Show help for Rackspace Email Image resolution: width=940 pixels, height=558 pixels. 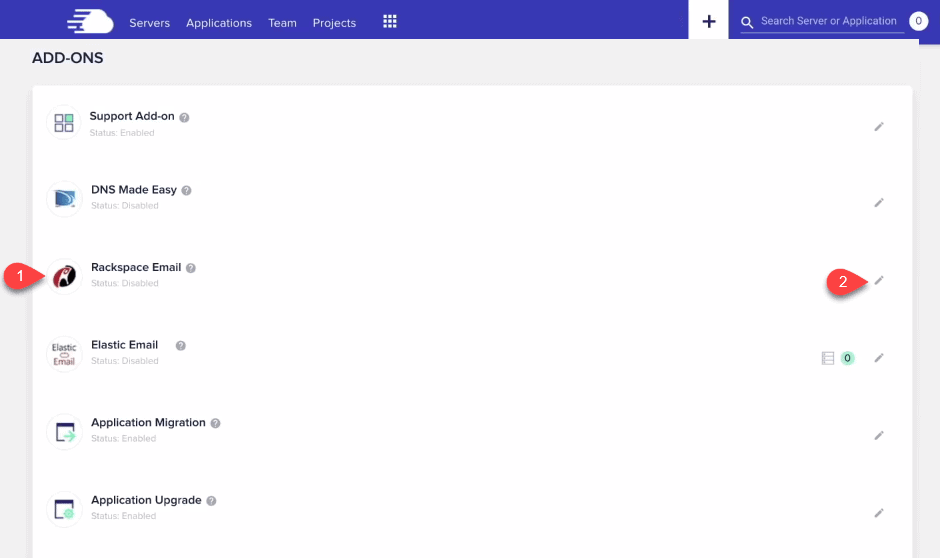click(x=191, y=268)
